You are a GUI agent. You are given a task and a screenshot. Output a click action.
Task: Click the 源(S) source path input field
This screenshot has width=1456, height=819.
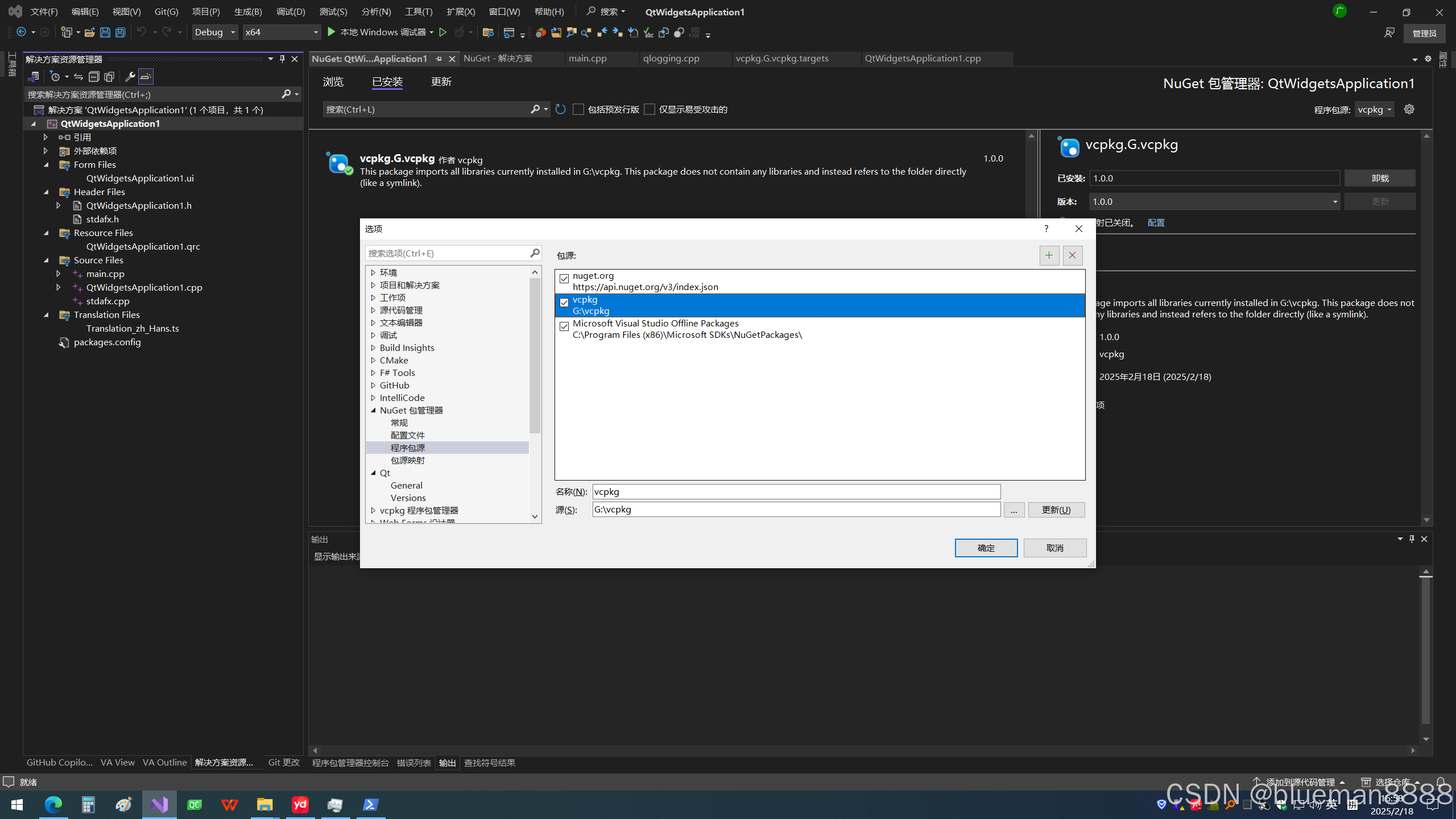796,510
